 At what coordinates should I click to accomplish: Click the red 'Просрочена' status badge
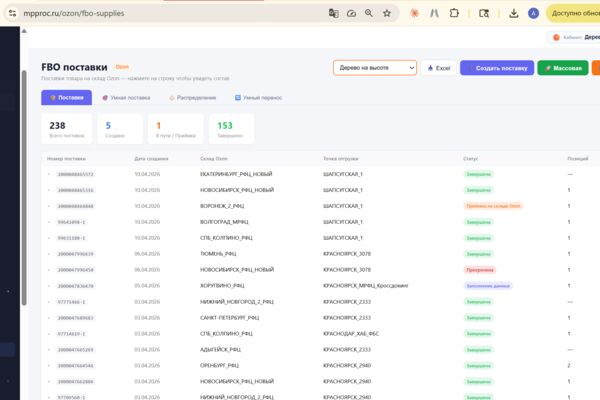pyautogui.click(x=480, y=270)
